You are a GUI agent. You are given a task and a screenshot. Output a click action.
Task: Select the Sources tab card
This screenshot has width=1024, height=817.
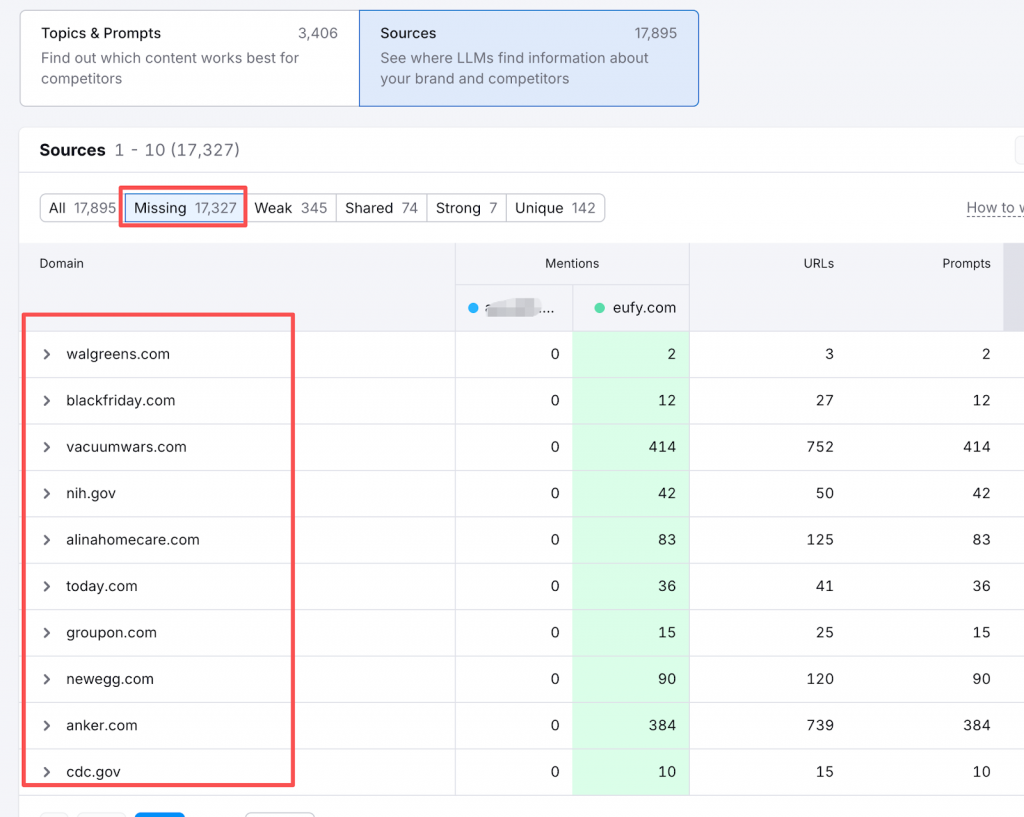(528, 58)
